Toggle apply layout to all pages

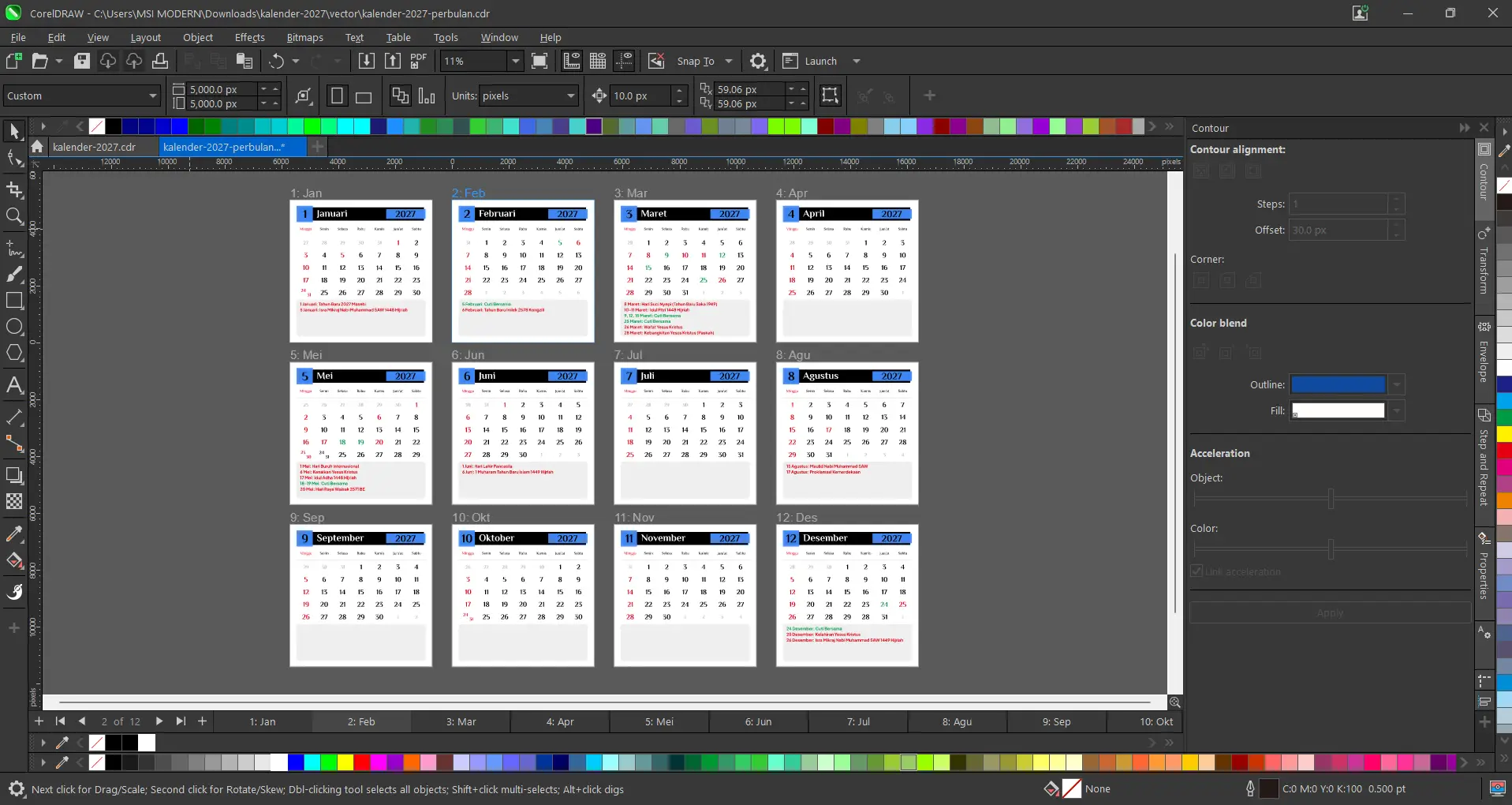tap(401, 96)
